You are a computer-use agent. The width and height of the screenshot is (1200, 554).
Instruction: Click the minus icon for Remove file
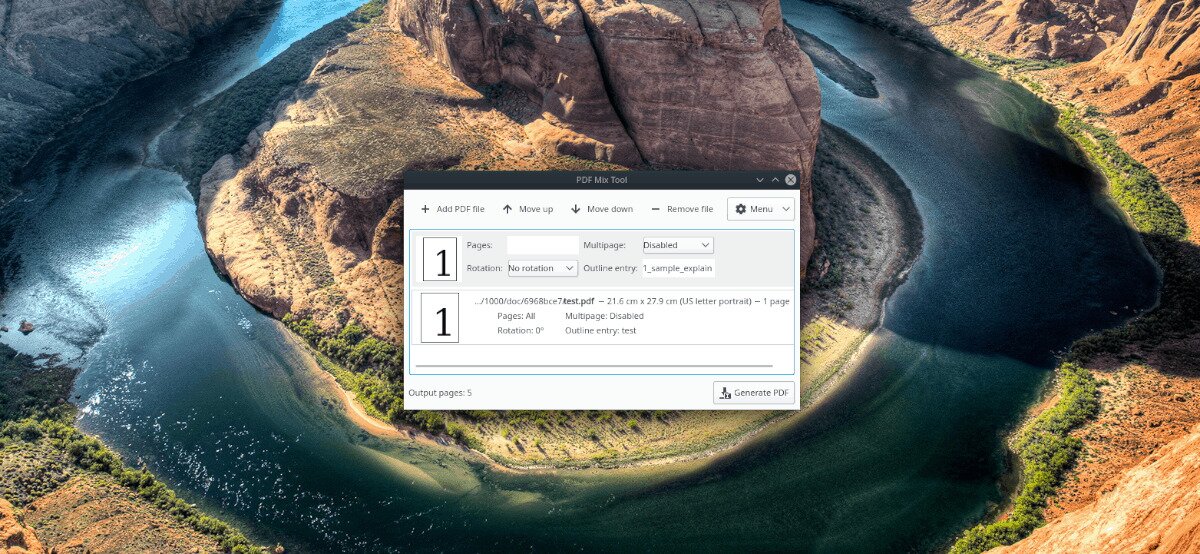click(655, 209)
